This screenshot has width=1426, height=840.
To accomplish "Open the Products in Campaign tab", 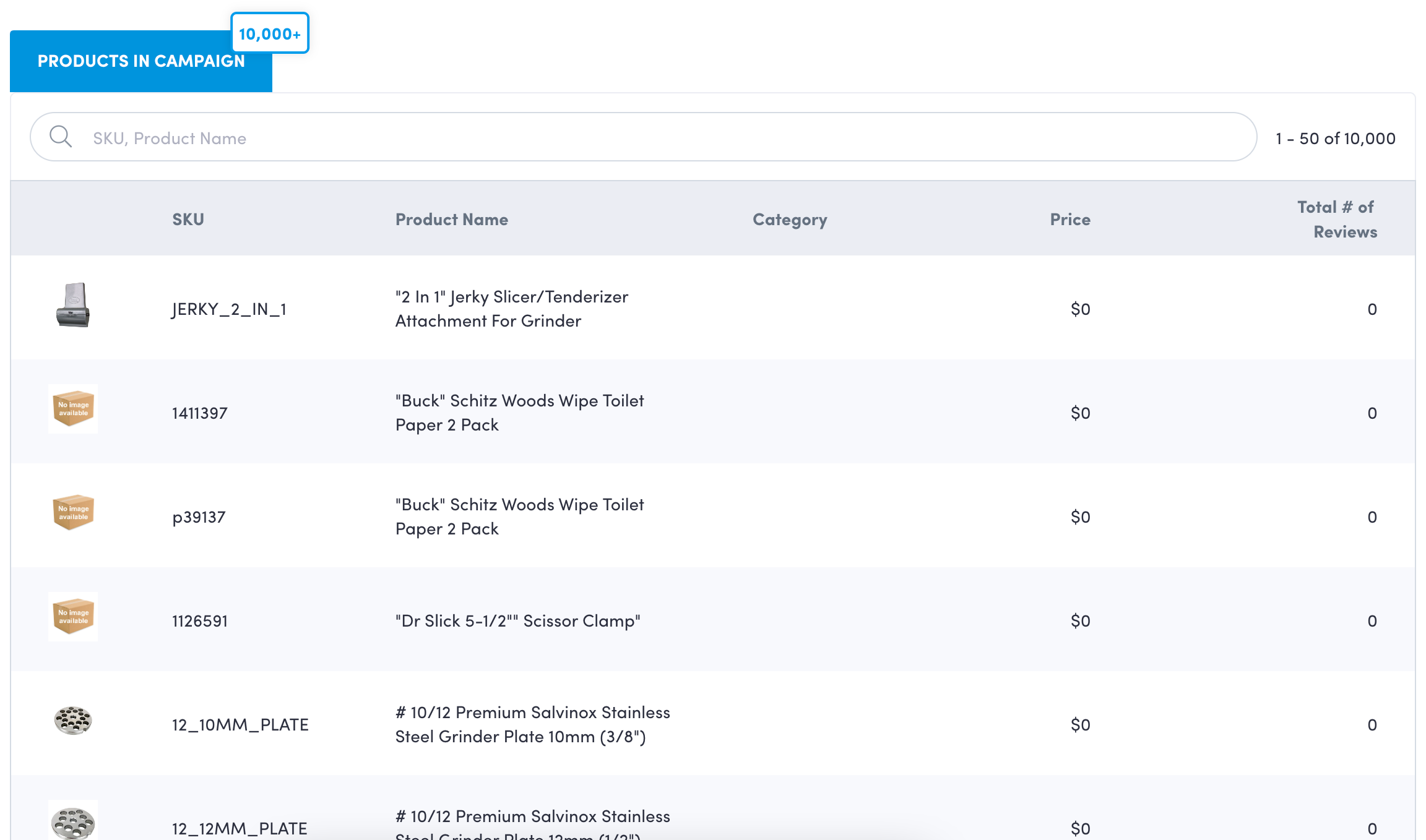I will point(141,61).
